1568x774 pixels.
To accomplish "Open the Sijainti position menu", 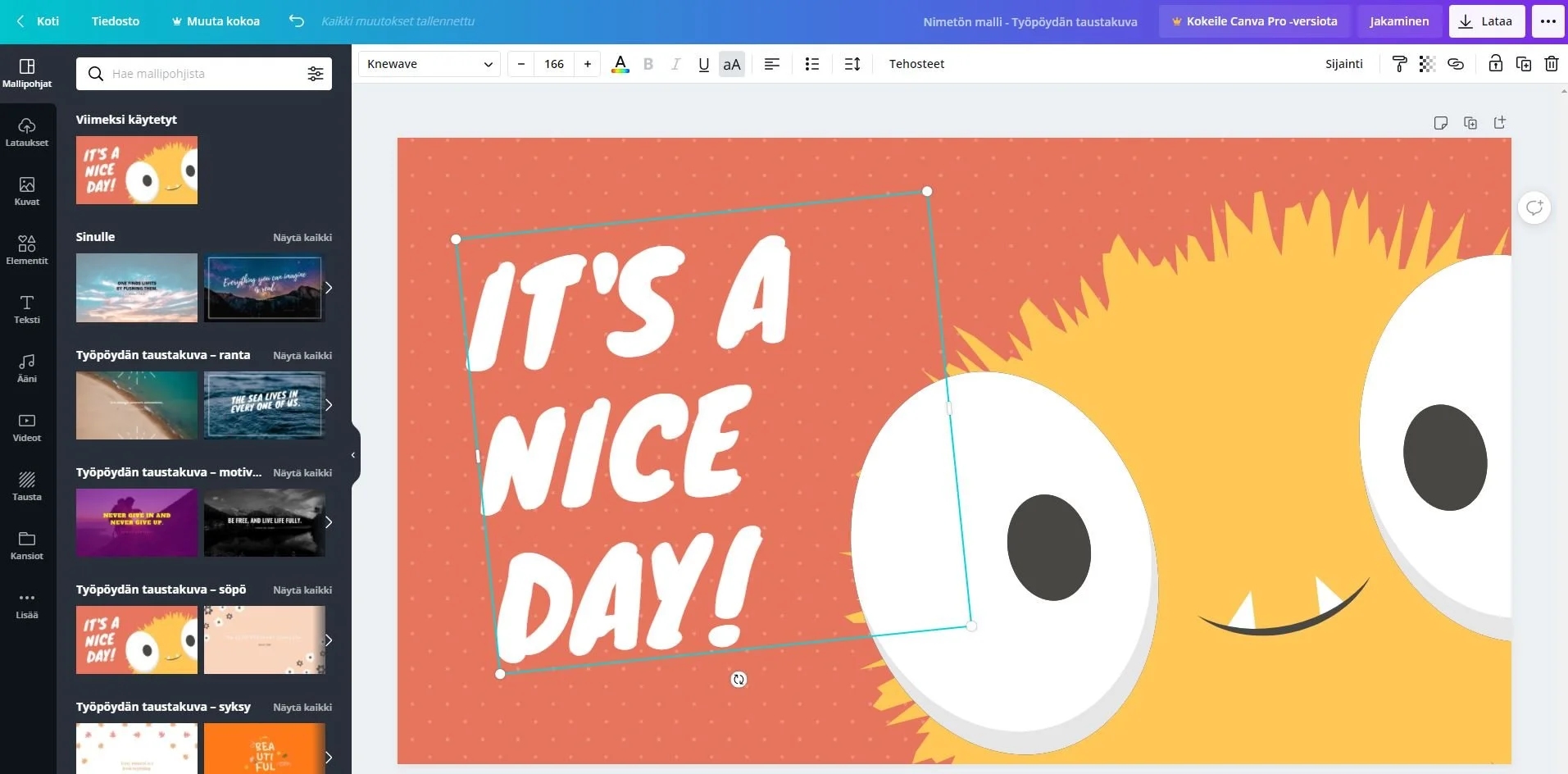I will point(1344,64).
